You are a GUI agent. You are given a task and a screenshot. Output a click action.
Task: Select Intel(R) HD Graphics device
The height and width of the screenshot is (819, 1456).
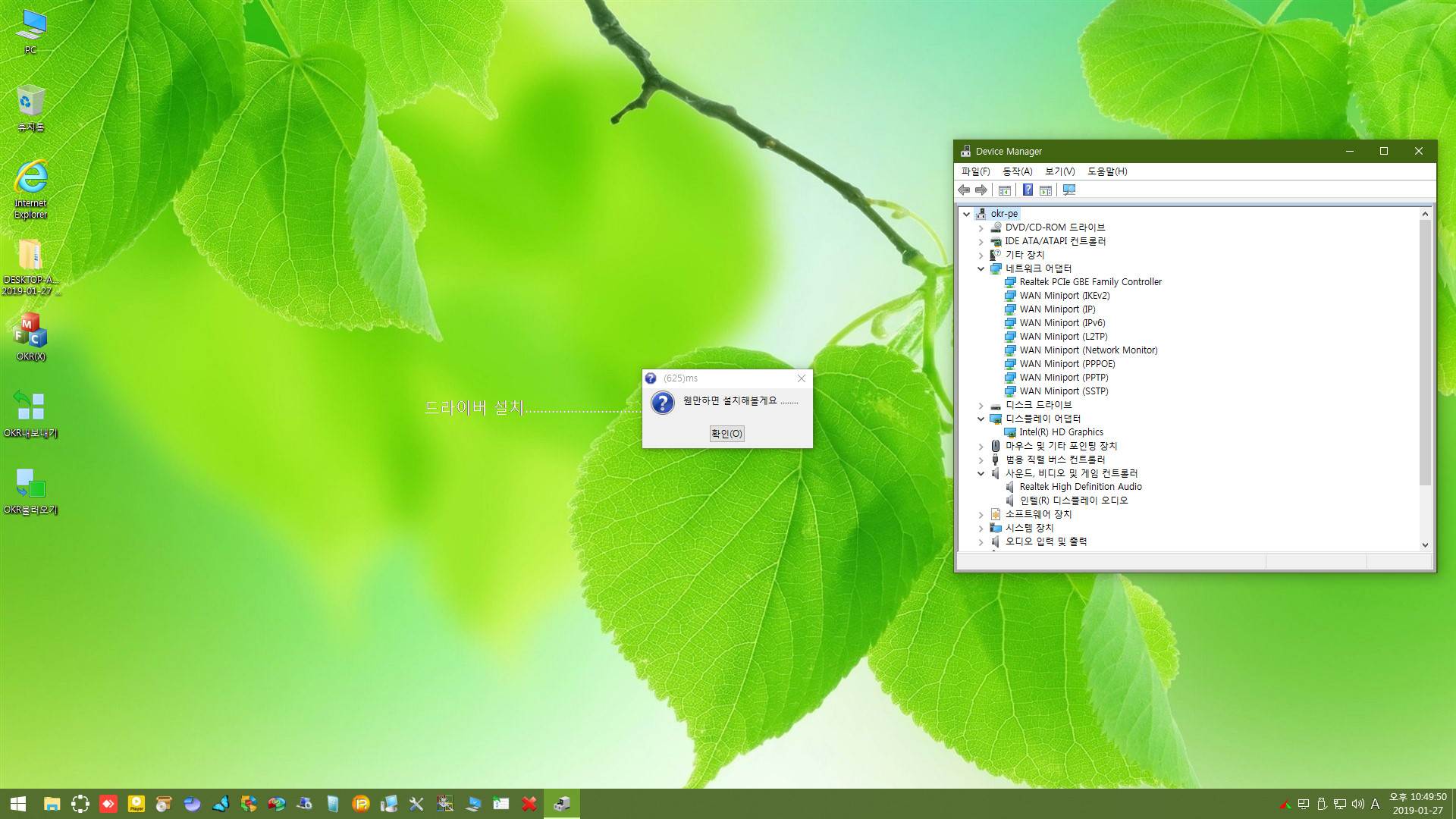click(1061, 432)
